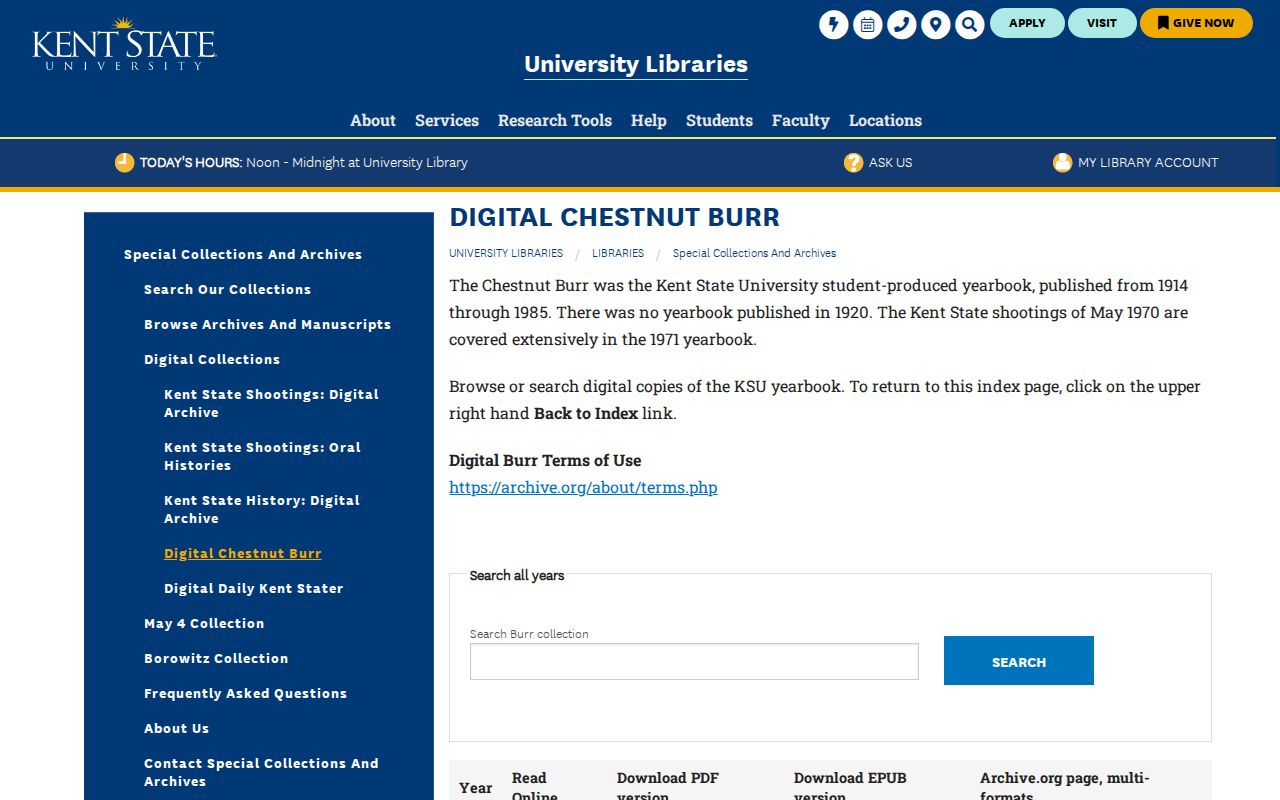Open the archive.org terms link
1280x800 pixels.
[583, 487]
